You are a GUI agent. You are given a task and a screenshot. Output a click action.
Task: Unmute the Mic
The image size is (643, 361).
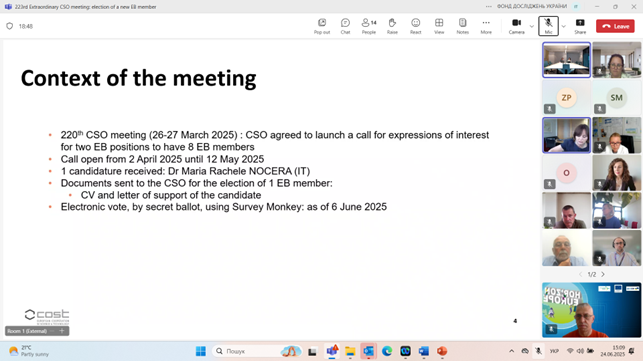(548, 26)
